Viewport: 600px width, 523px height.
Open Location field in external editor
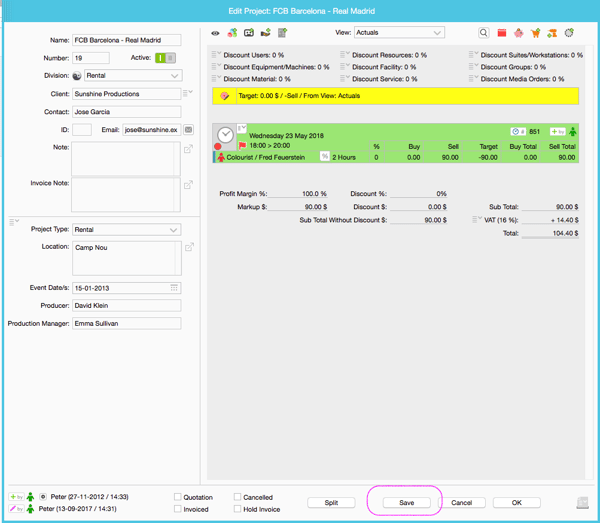[189, 247]
